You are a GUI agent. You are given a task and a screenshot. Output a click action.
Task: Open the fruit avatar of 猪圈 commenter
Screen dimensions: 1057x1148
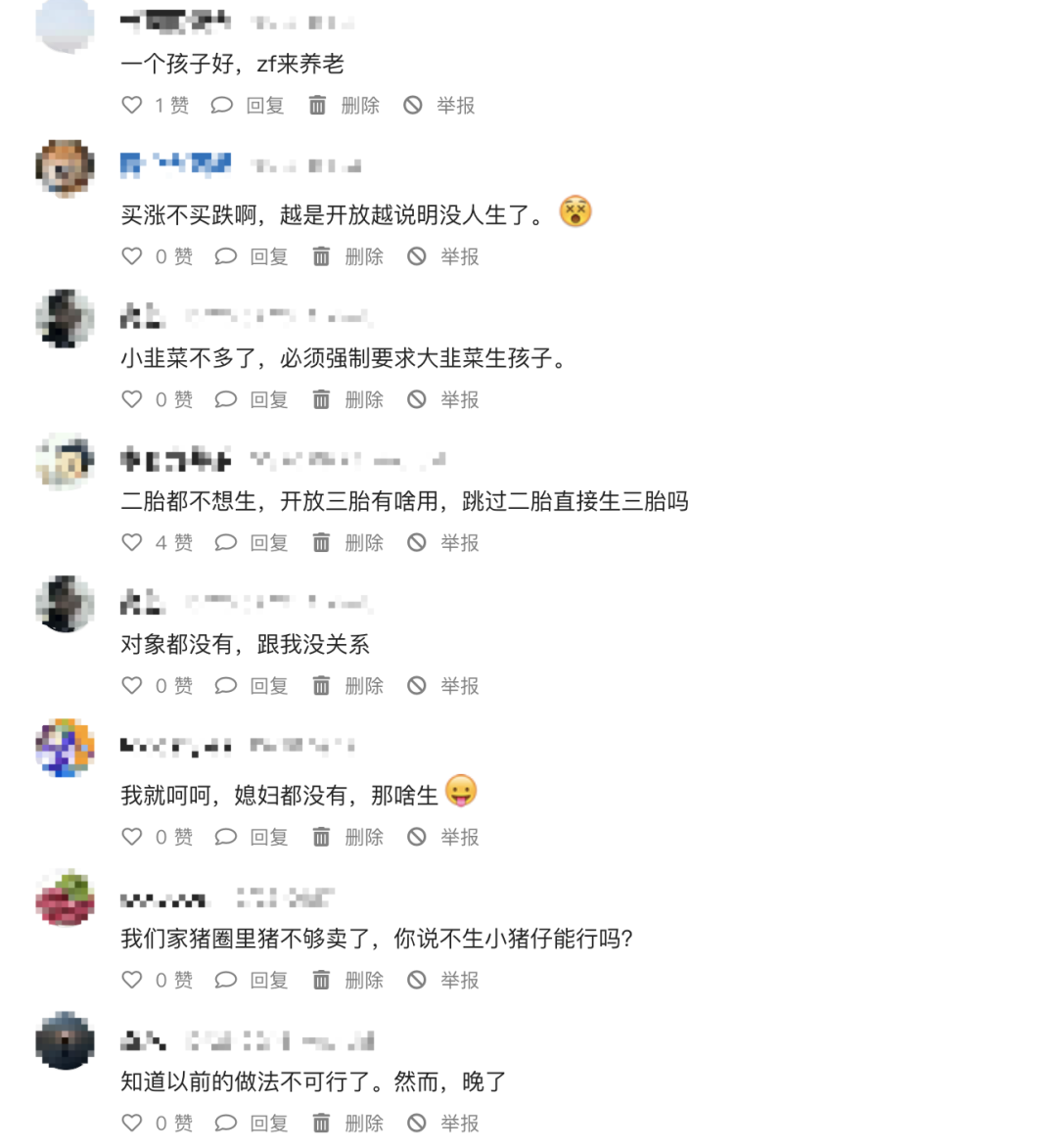click(x=66, y=897)
